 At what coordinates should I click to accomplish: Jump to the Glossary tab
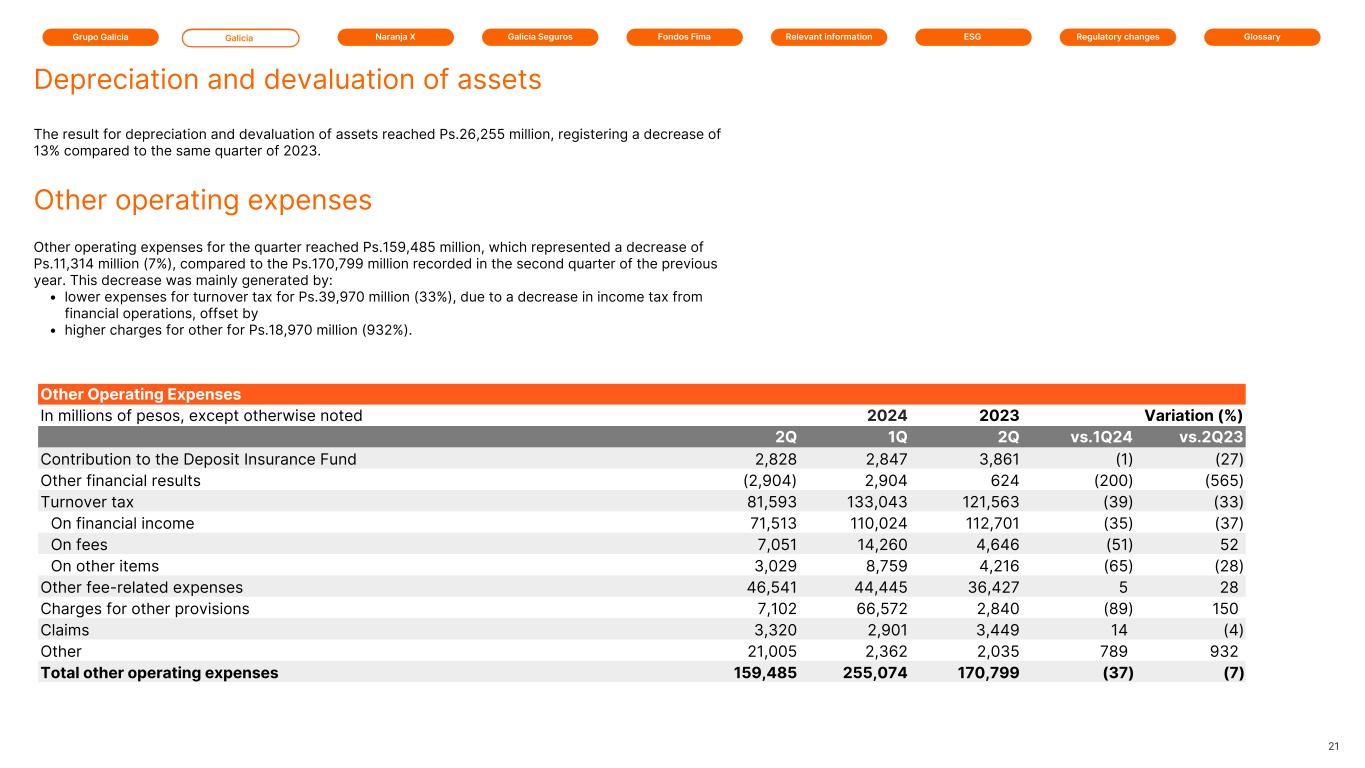1262,37
